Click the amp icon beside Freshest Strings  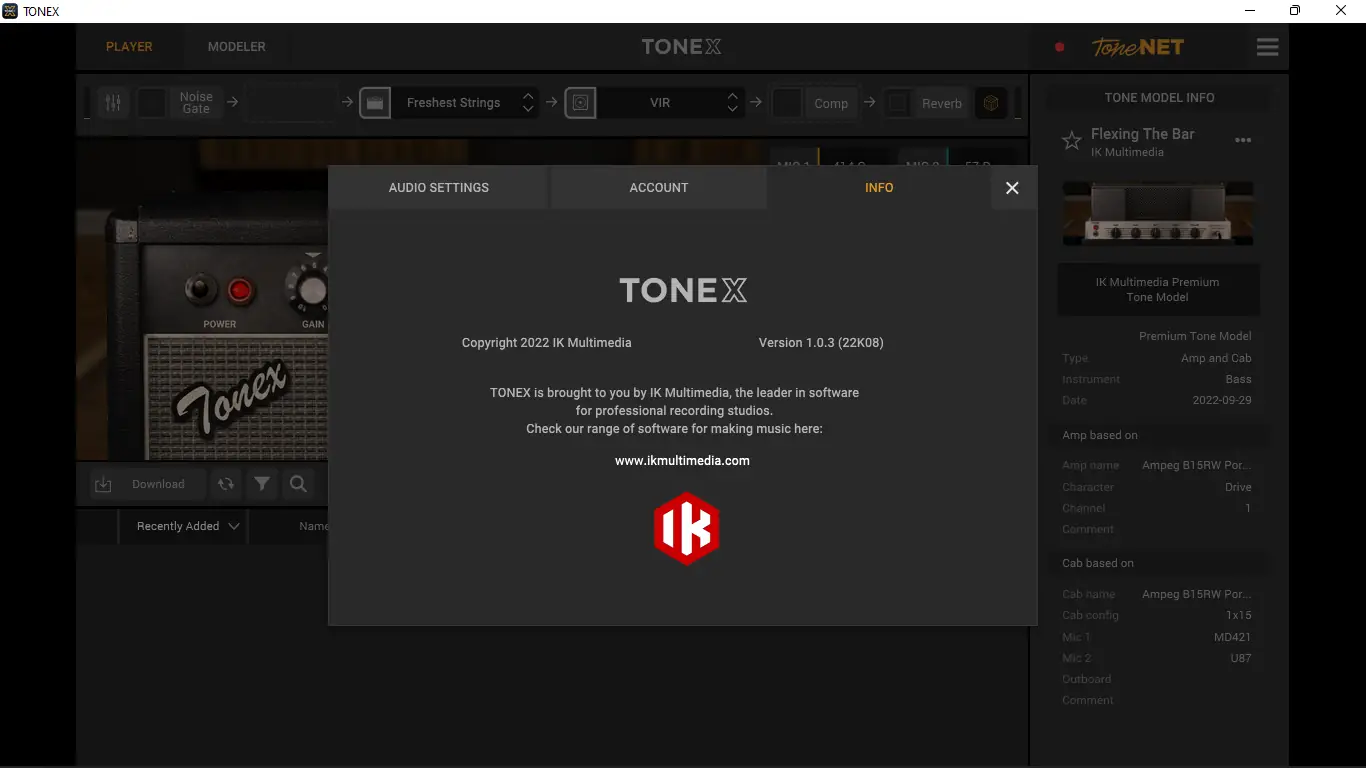(x=375, y=103)
